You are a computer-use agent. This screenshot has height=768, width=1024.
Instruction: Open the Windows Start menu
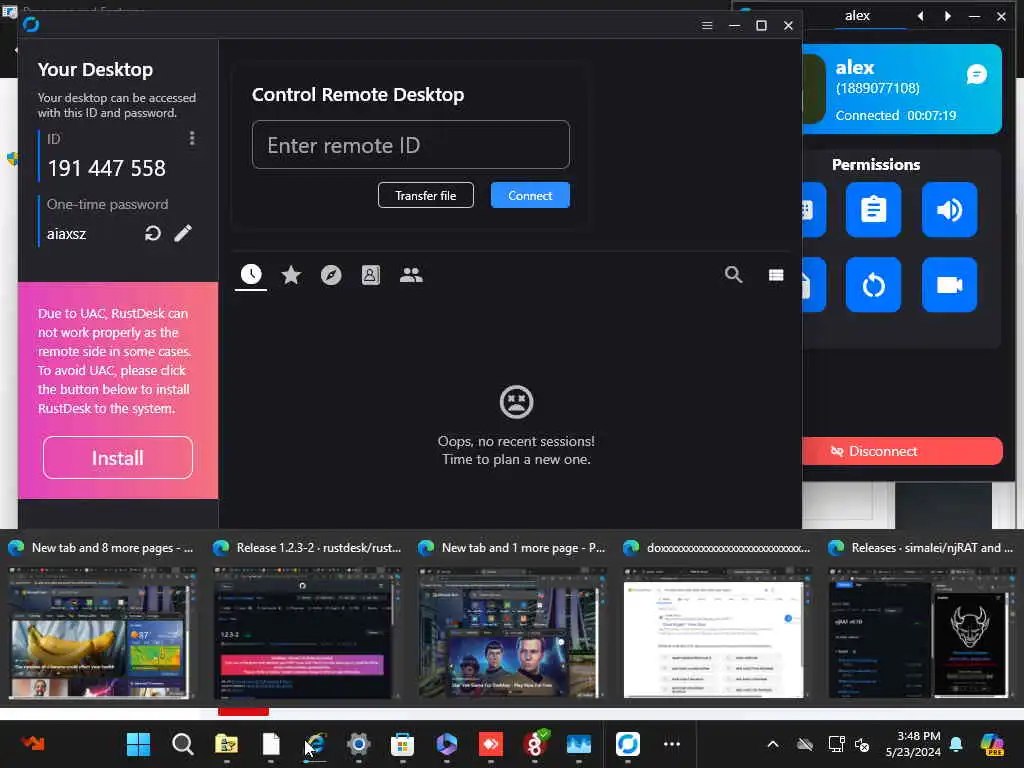point(138,744)
